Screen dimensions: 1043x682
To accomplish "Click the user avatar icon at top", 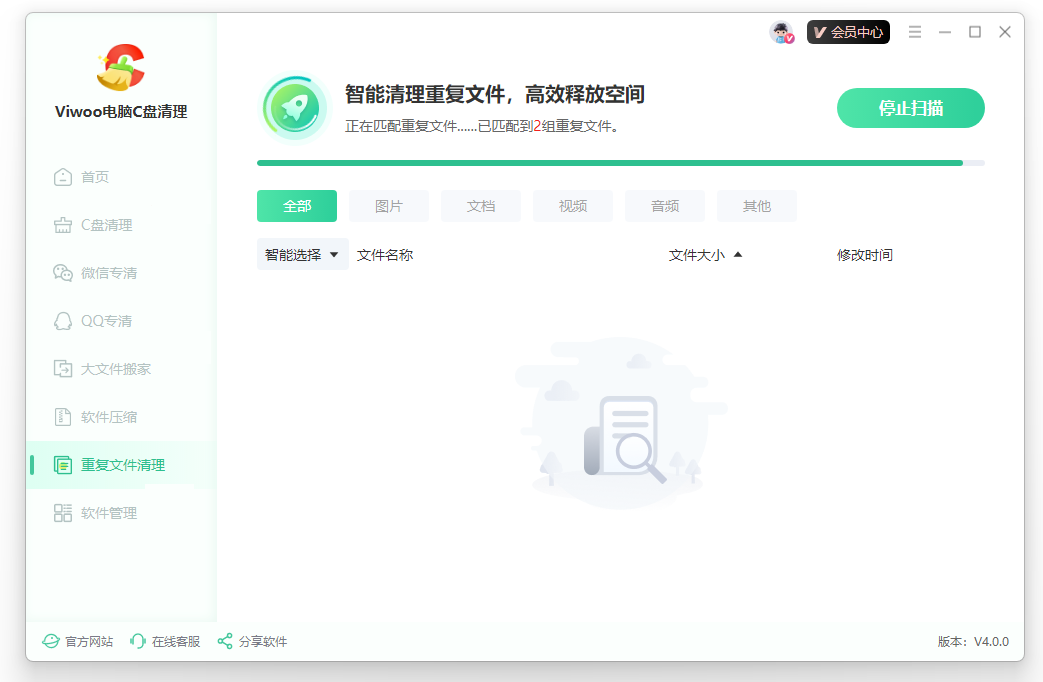I will pos(781,31).
